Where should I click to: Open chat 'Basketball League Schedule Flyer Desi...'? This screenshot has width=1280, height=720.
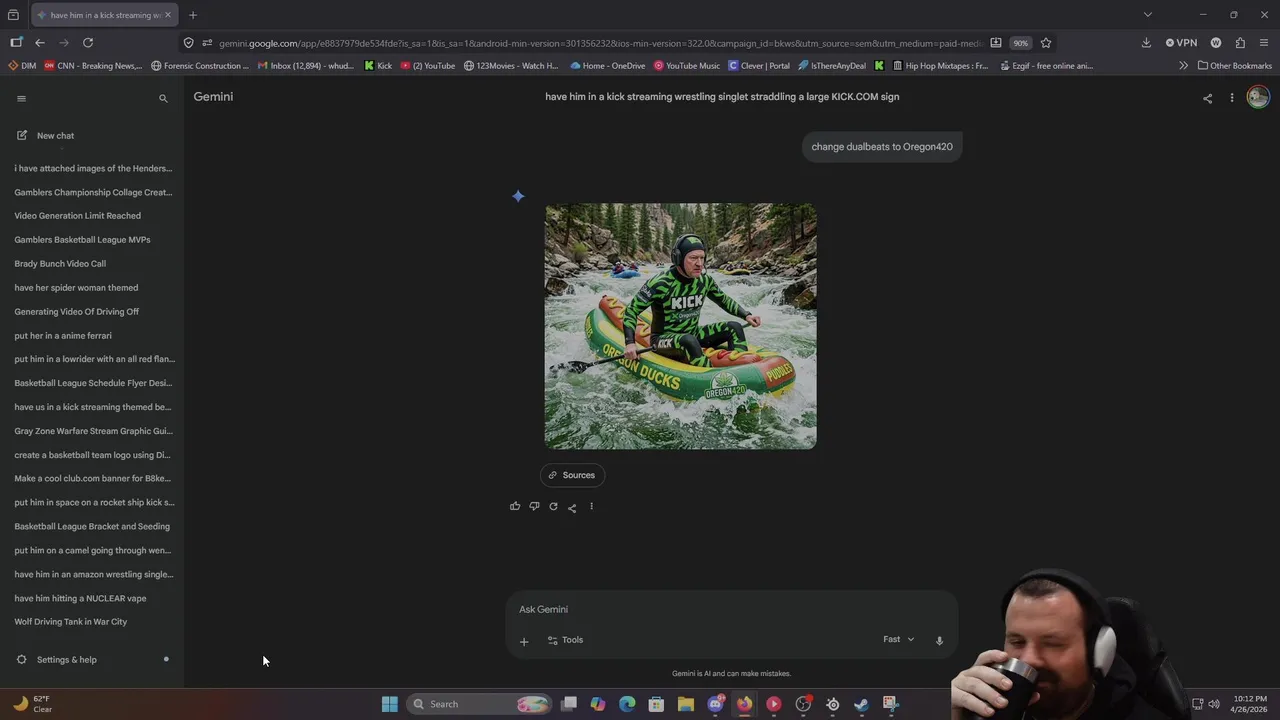click(x=93, y=383)
